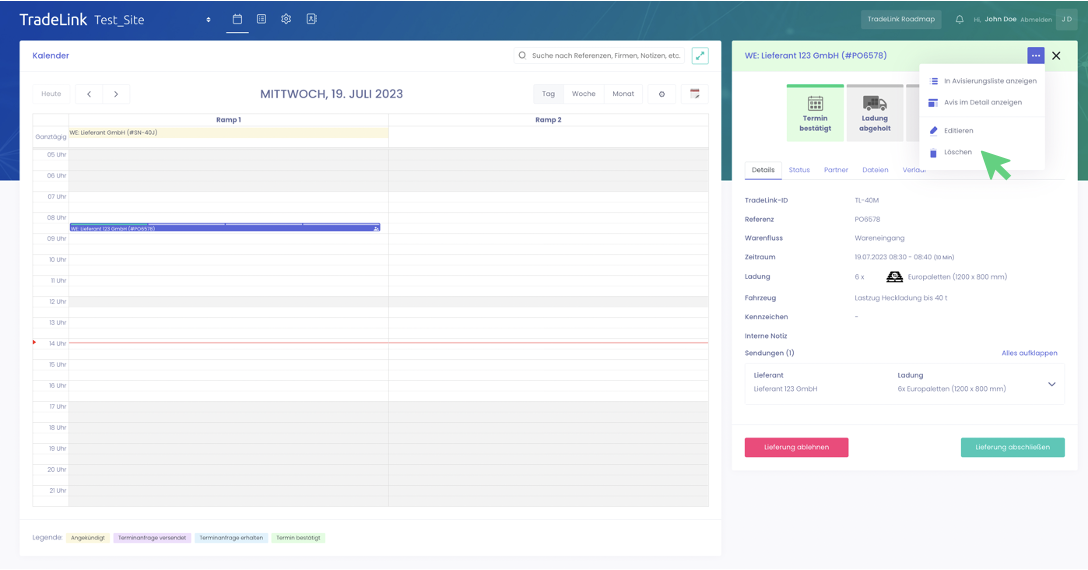Switch calendar to Woche view
The width and height of the screenshot is (1088, 570).
[x=583, y=94]
